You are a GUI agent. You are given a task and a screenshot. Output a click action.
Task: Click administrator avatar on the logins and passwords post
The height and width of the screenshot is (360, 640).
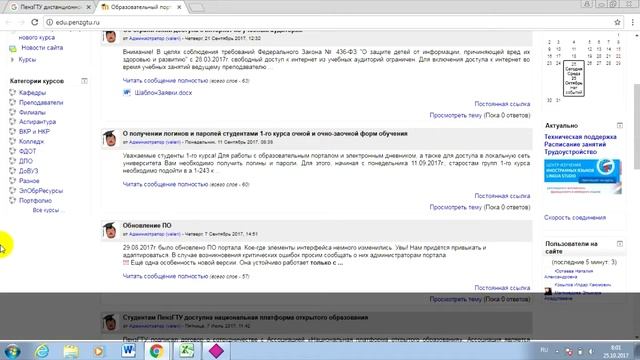pos(109,138)
